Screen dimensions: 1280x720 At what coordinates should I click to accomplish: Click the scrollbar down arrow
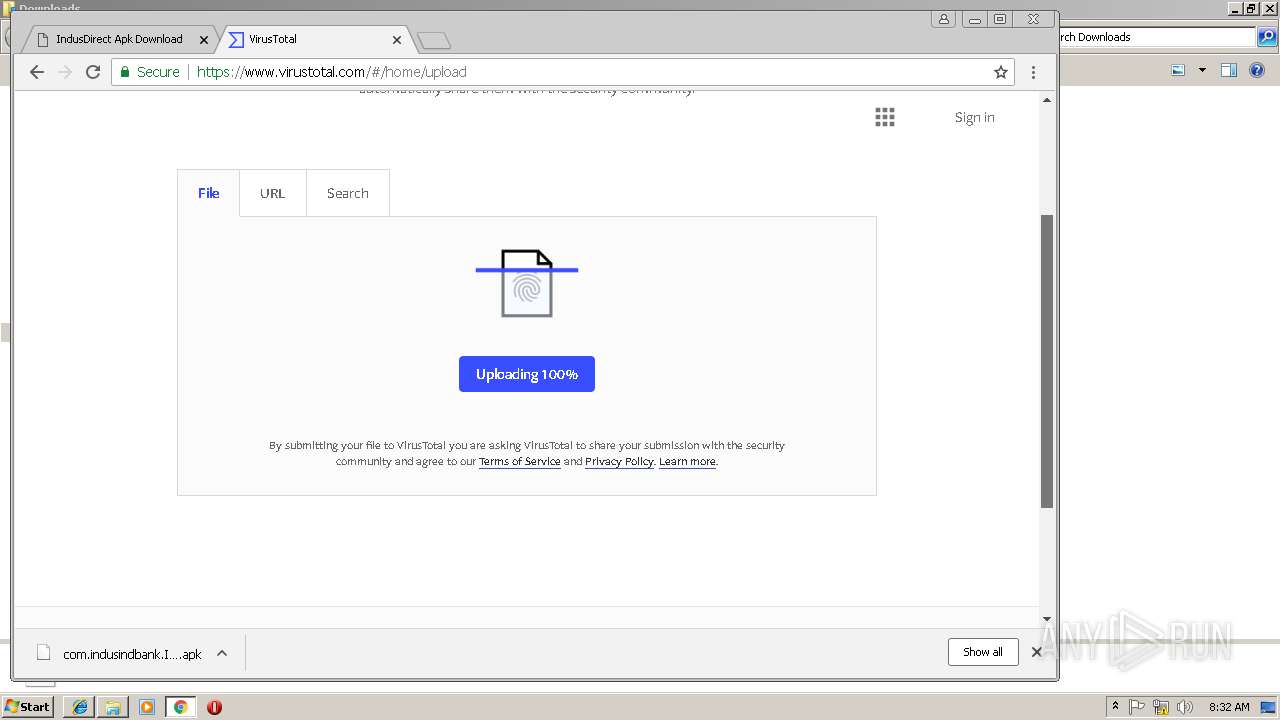1047,619
